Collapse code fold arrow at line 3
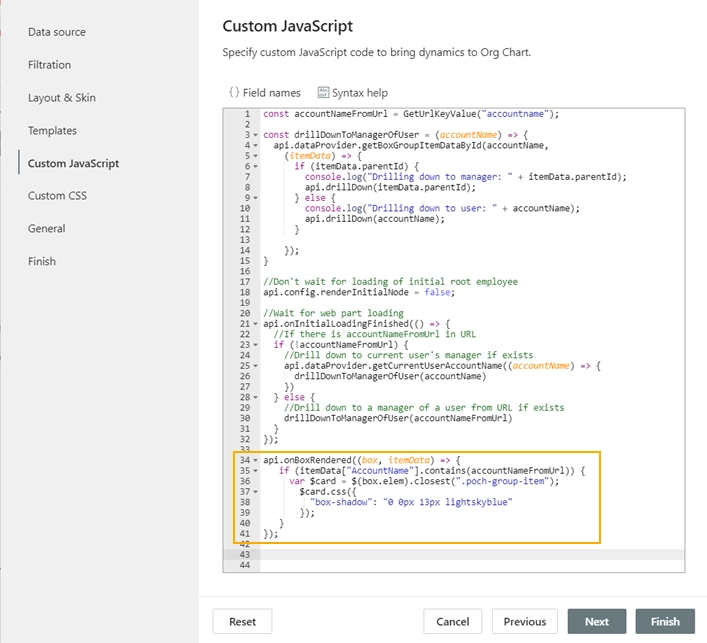Image resolution: width=707 pixels, height=643 pixels. (256, 135)
